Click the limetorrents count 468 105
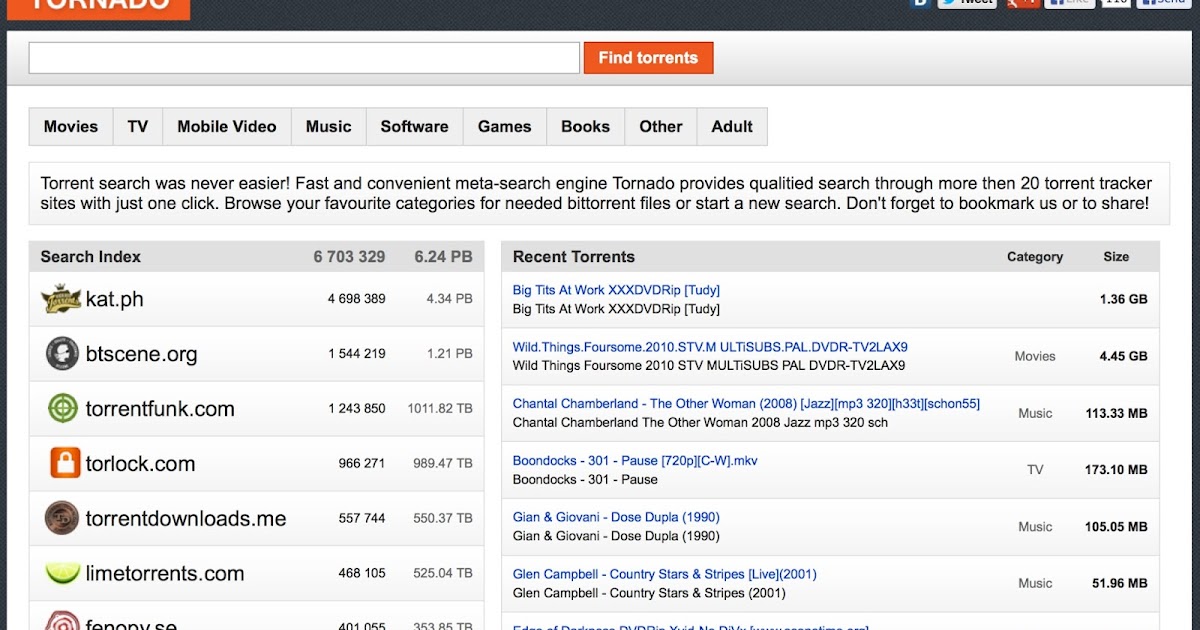Image resolution: width=1200 pixels, height=630 pixels. (362, 574)
